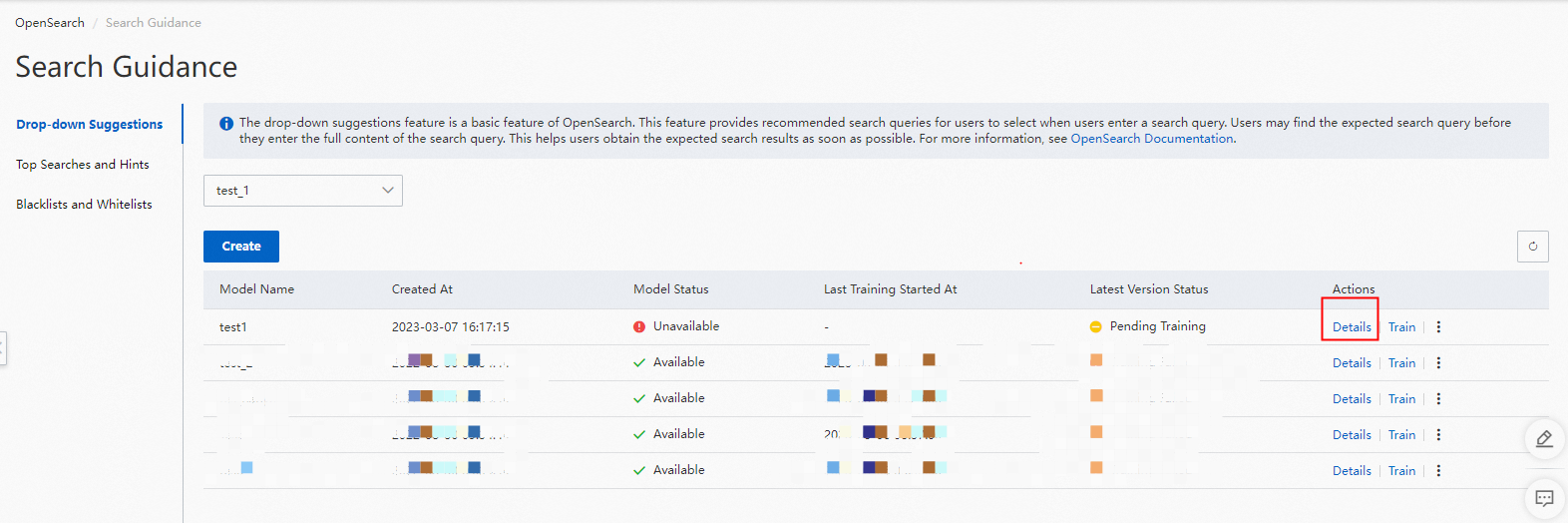Go to OpenSearch in the breadcrumb
This screenshot has width=1568, height=523.
click(x=50, y=23)
